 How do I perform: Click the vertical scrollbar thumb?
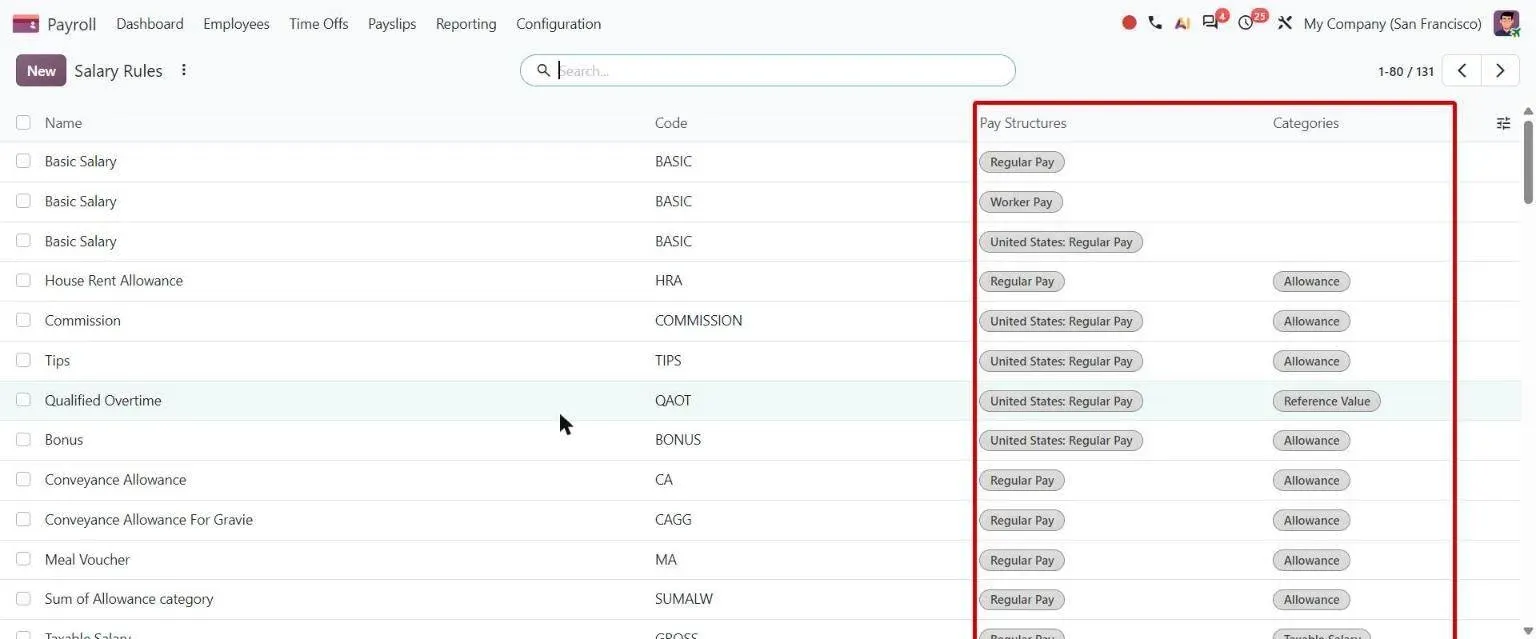(1528, 160)
